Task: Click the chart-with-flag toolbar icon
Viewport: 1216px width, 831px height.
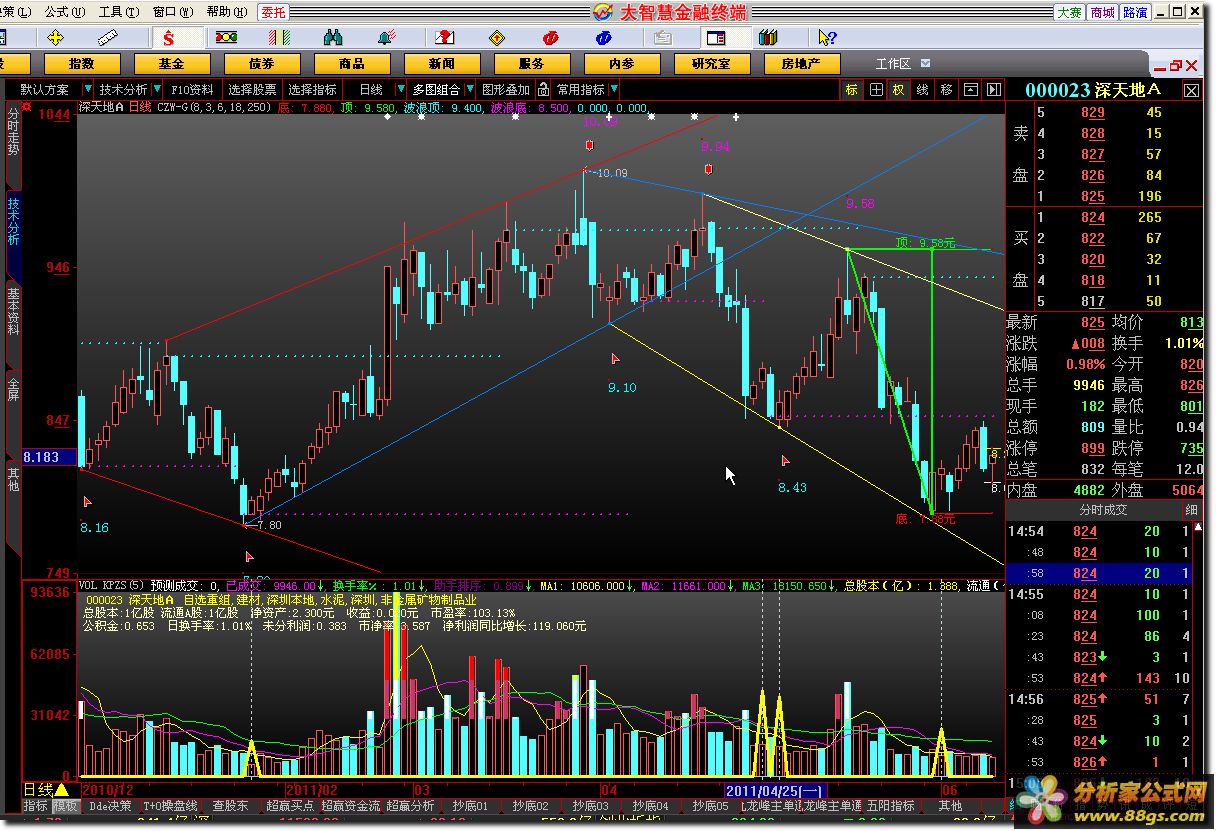Action: point(444,38)
